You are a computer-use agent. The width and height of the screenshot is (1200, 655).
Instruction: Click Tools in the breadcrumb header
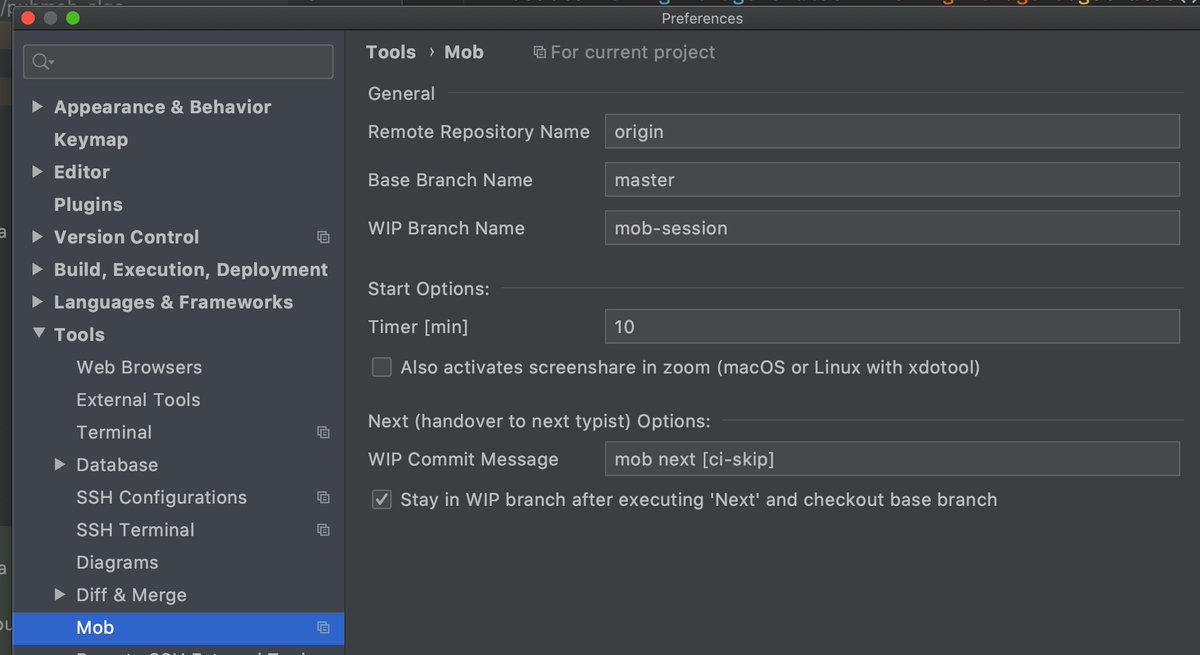391,52
